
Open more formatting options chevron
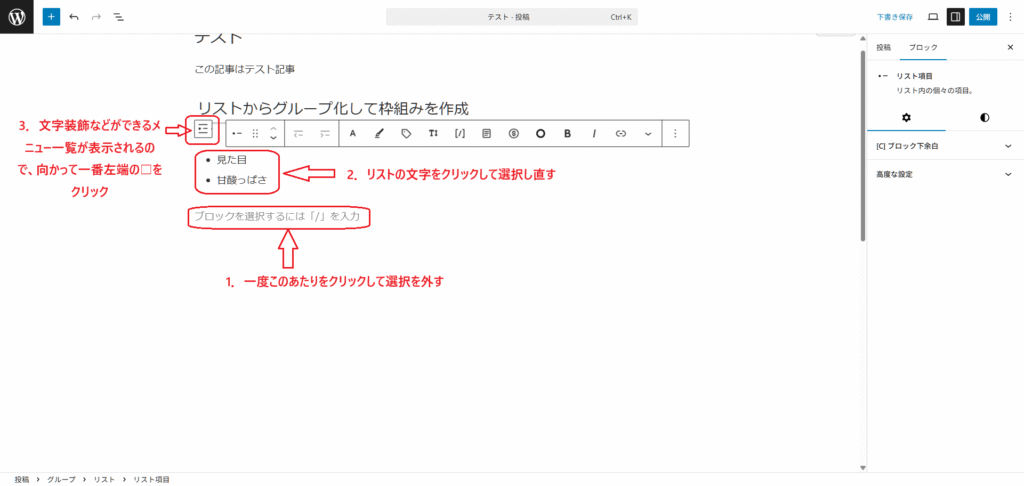(x=648, y=133)
